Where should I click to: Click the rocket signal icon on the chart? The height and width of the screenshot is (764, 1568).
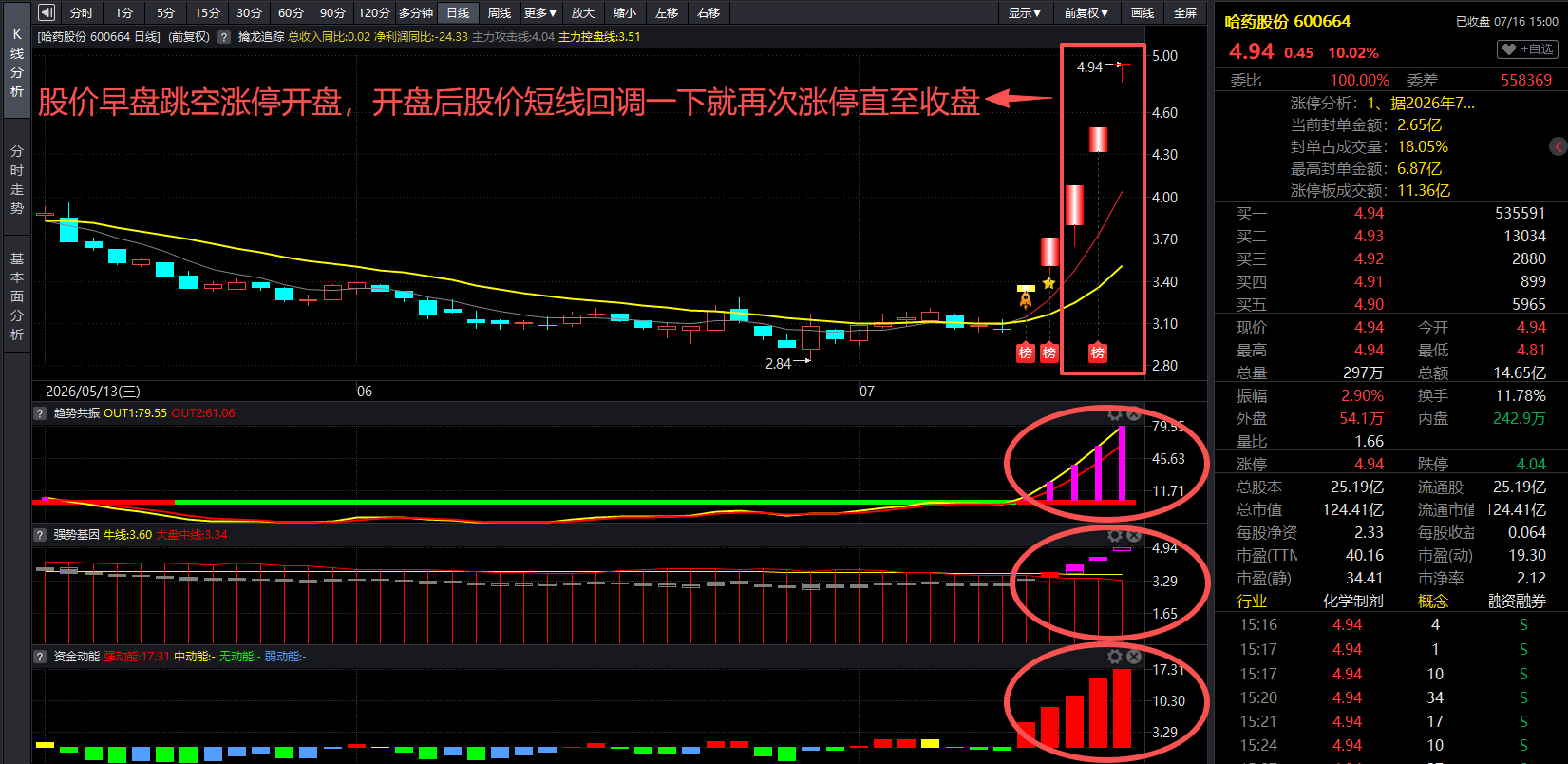click(1026, 299)
